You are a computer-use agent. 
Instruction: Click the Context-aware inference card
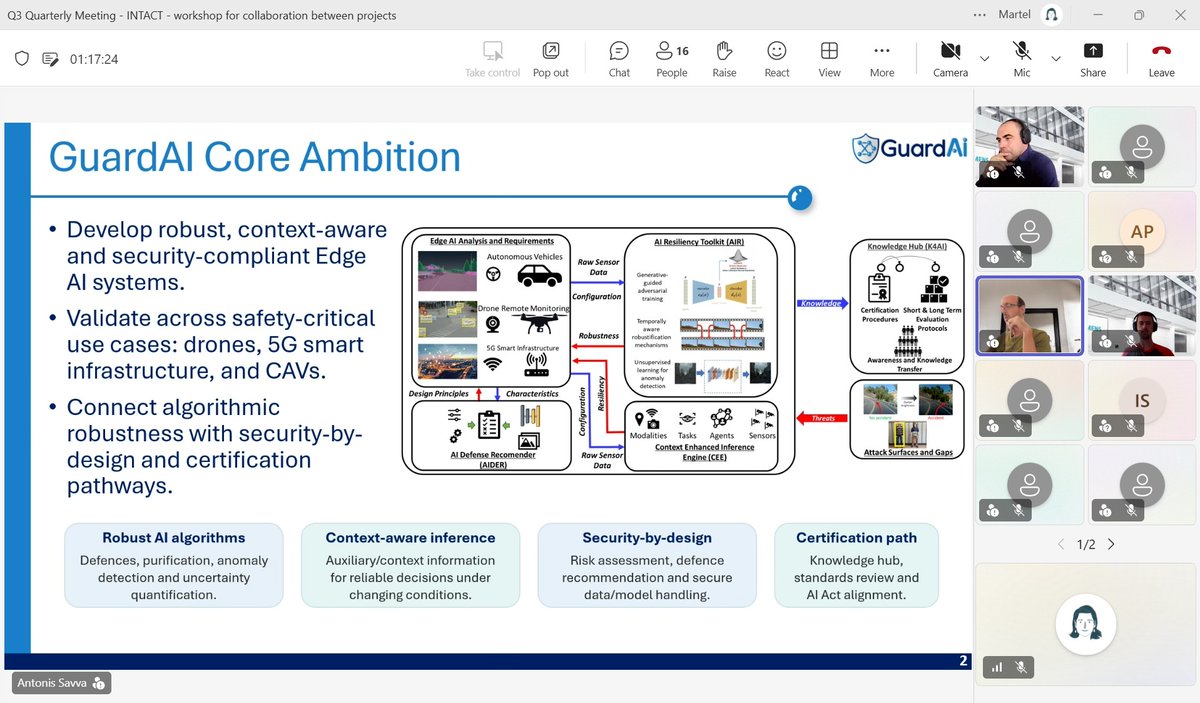point(410,565)
